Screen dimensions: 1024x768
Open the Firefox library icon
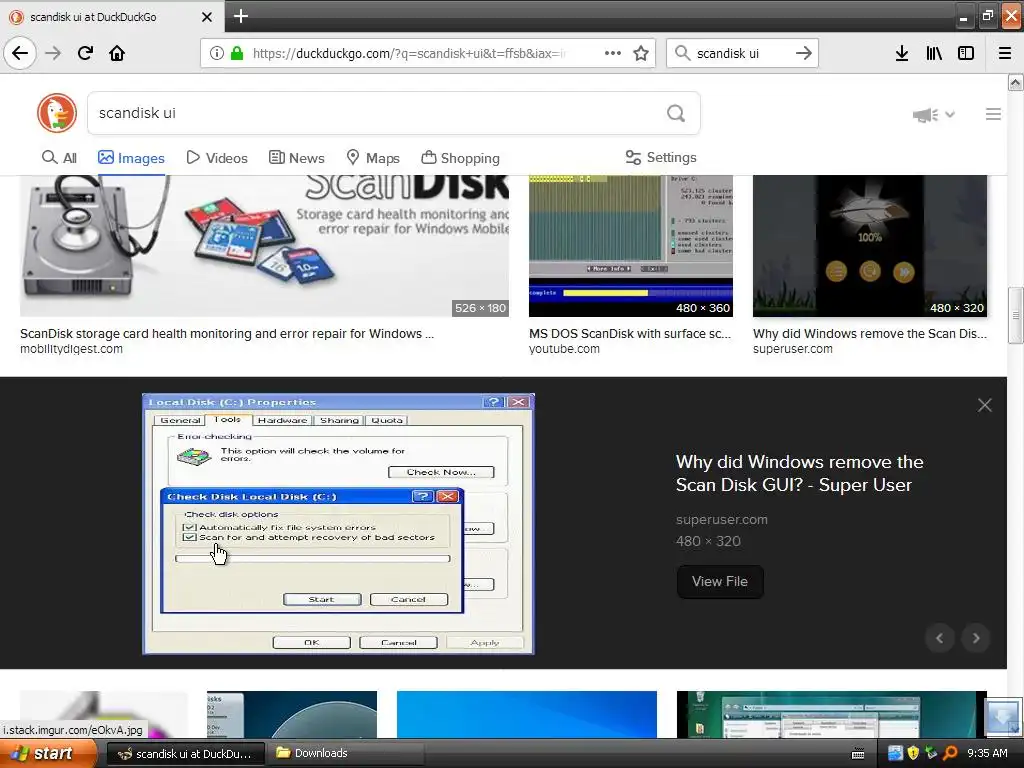pyautogui.click(x=934, y=53)
